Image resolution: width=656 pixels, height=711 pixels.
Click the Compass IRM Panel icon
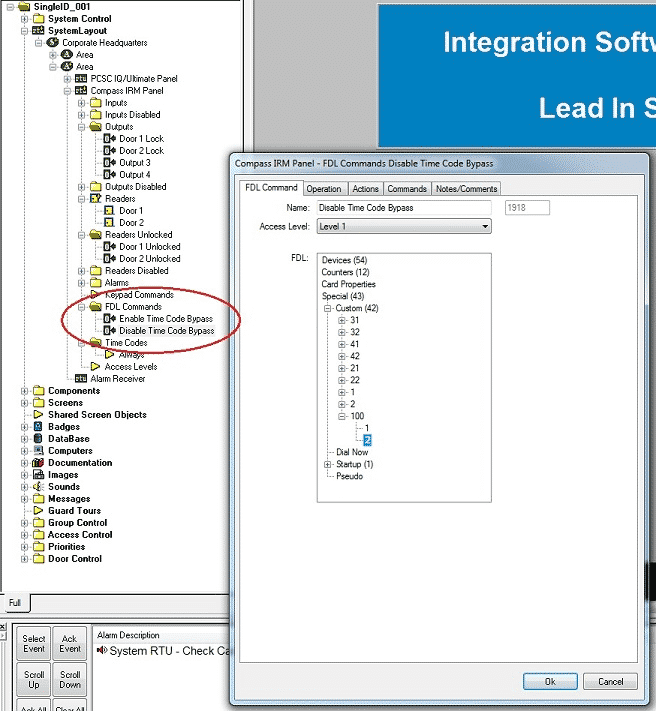81,91
